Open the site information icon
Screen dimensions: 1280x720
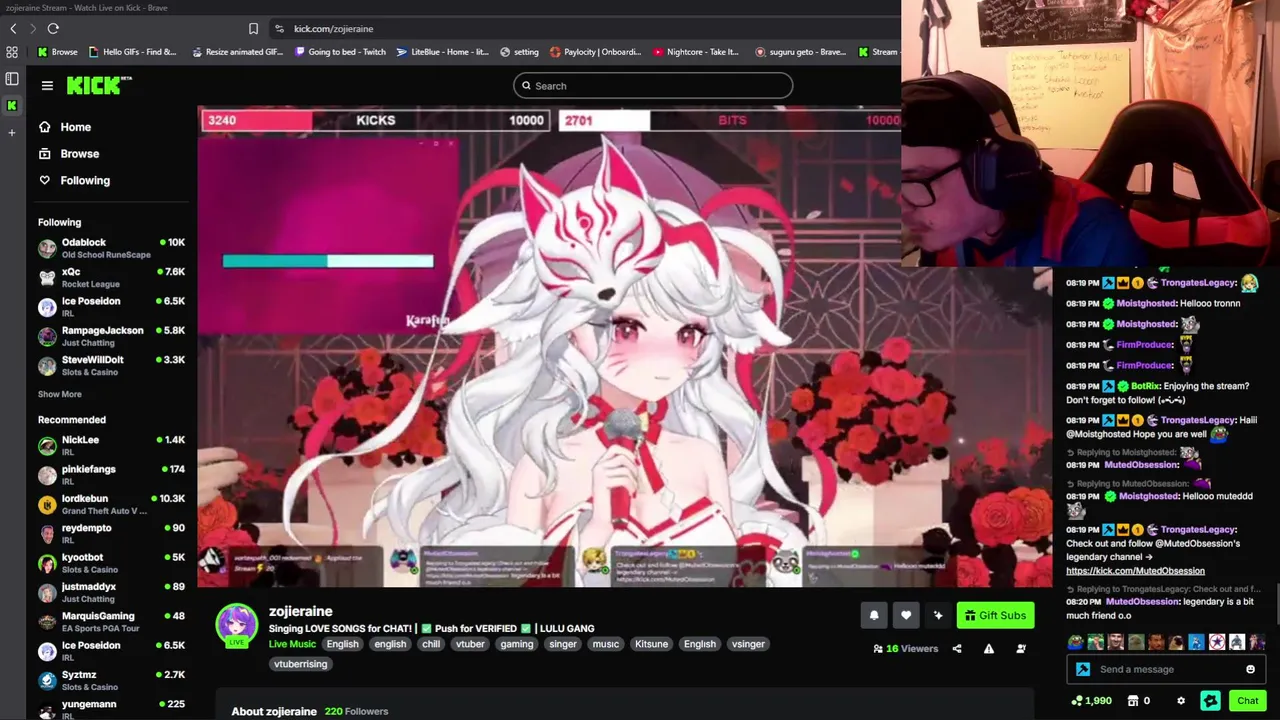click(x=279, y=29)
